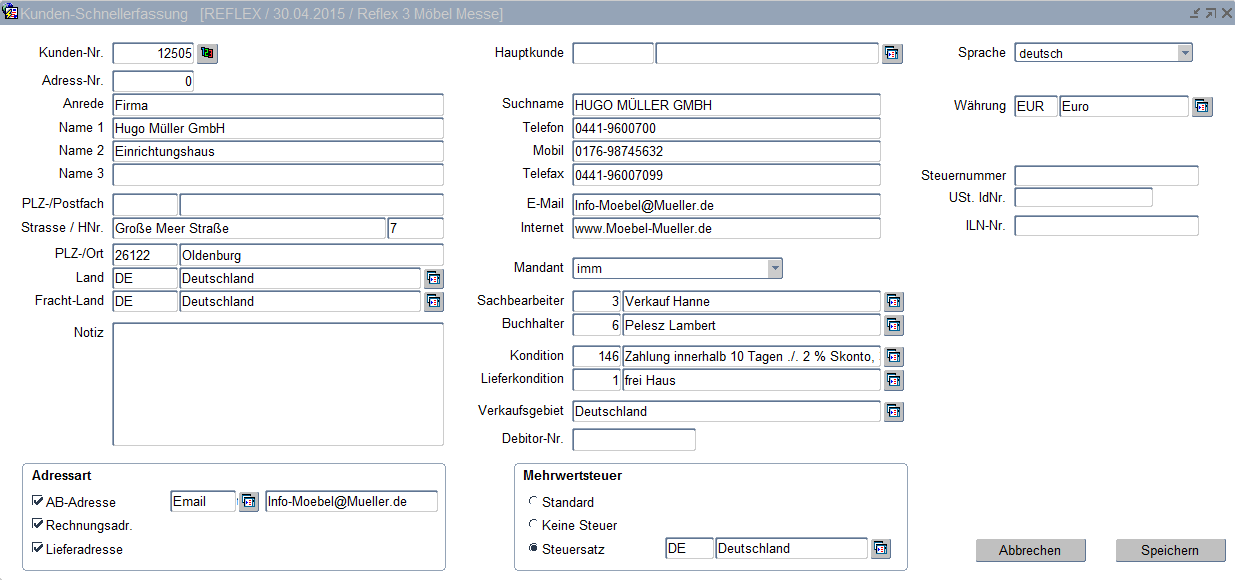Select the Standard Mehrwertsteuer radio button
Image resolution: width=1235 pixels, height=580 pixels.
(x=533, y=501)
